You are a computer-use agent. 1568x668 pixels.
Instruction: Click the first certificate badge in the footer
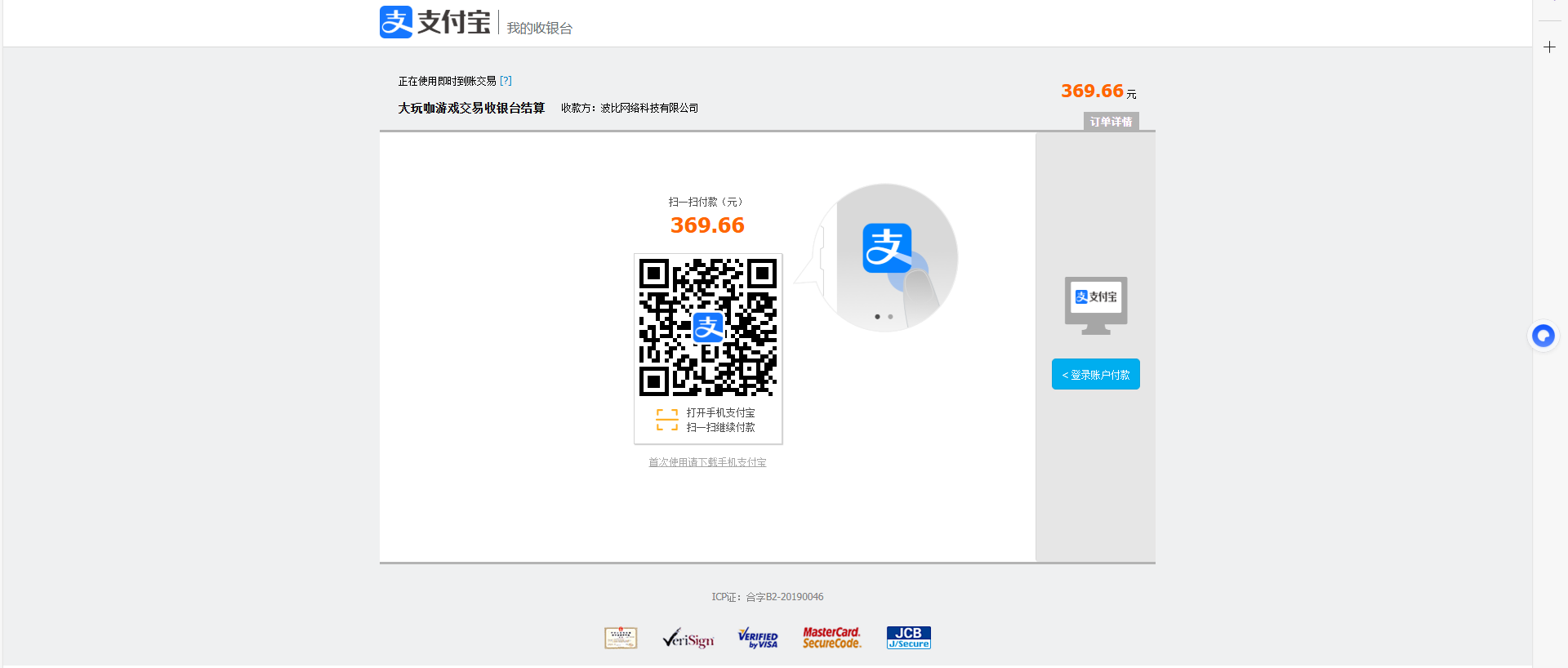pyautogui.click(x=621, y=638)
